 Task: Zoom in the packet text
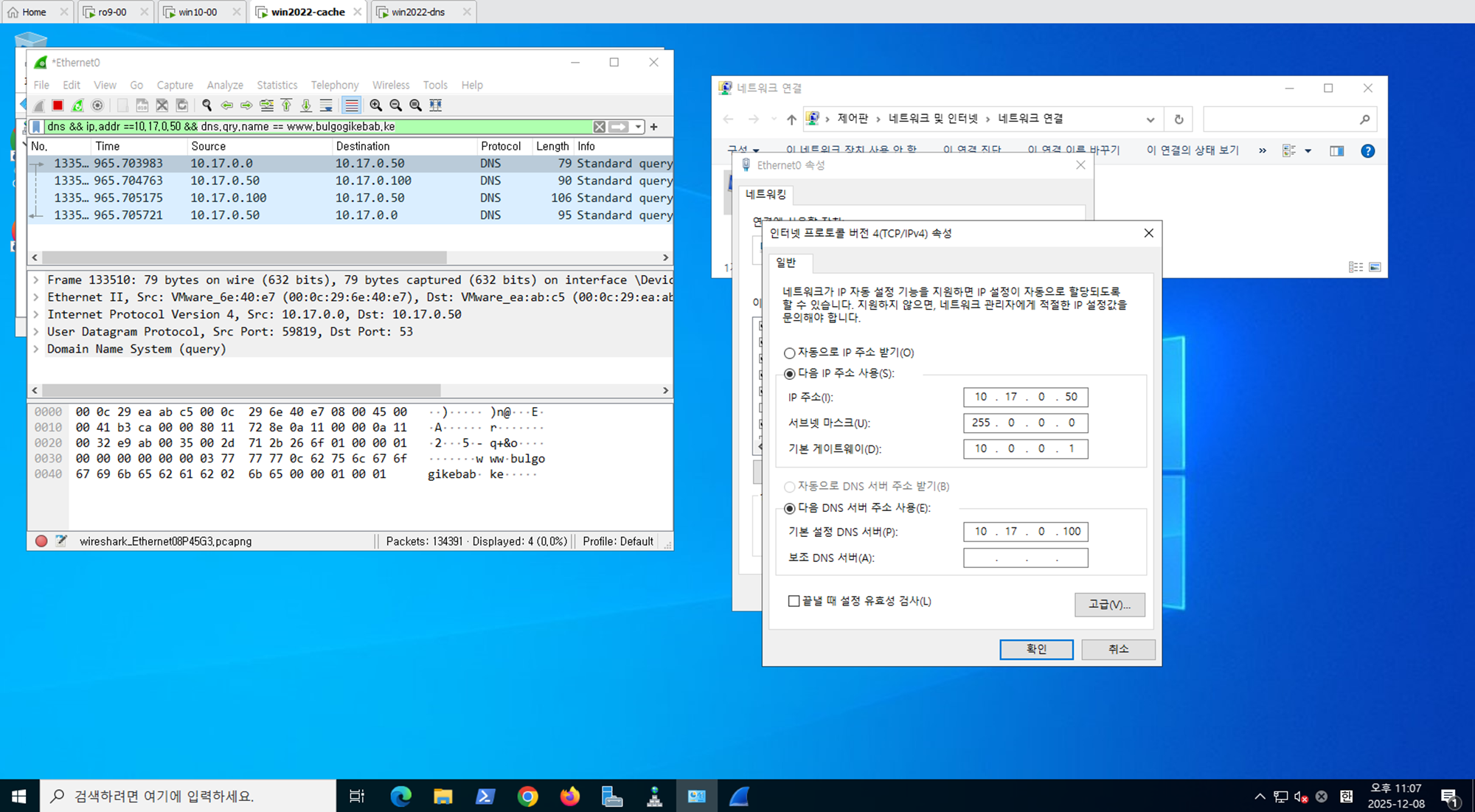[x=376, y=105]
